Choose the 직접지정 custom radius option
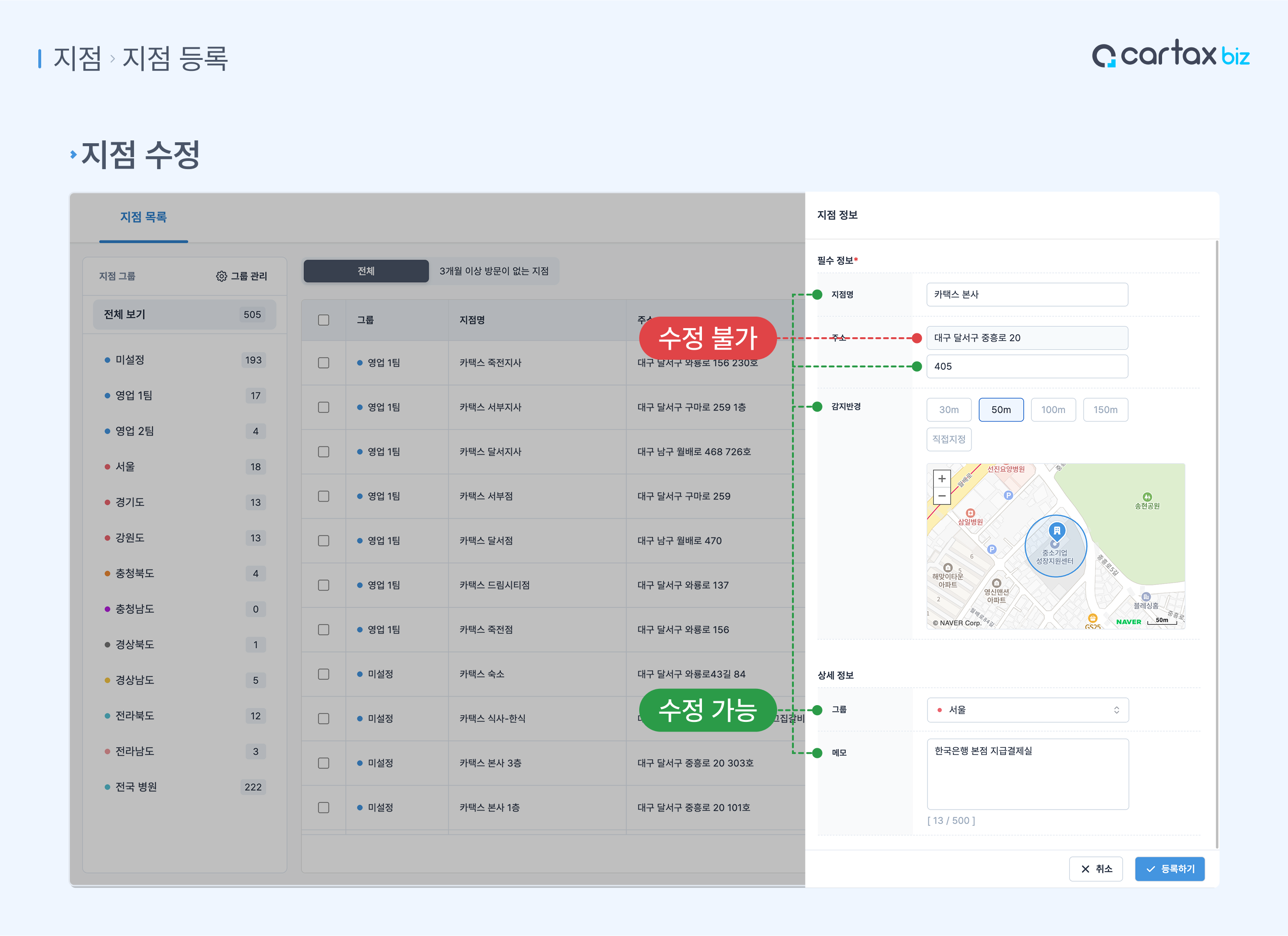Viewport: 1288px width, 936px height. 949,439
